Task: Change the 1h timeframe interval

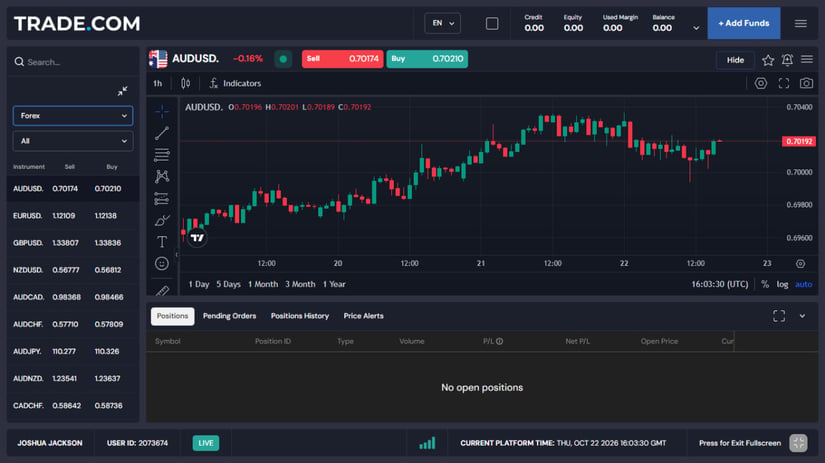Action: pyautogui.click(x=157, y=83)
